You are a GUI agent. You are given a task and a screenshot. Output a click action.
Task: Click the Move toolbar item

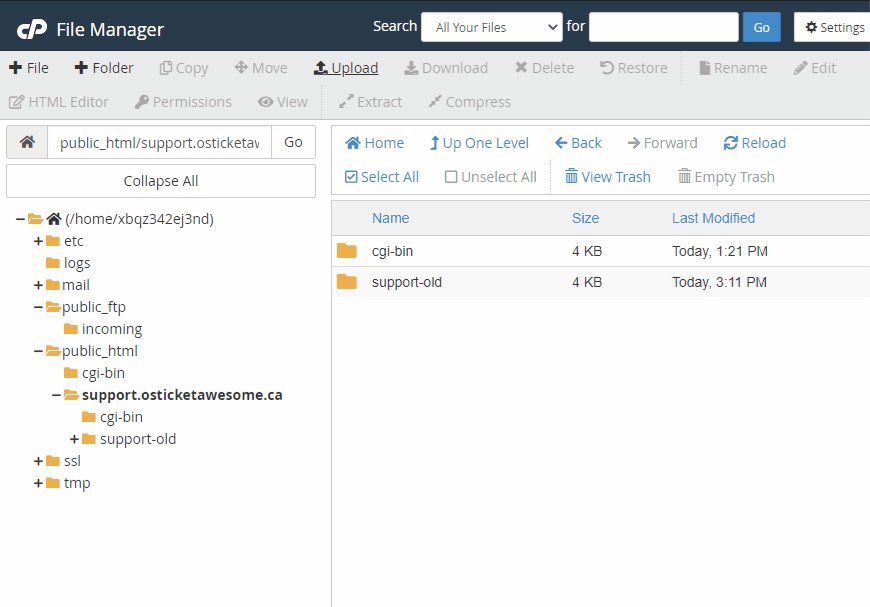tap(261, 68)
